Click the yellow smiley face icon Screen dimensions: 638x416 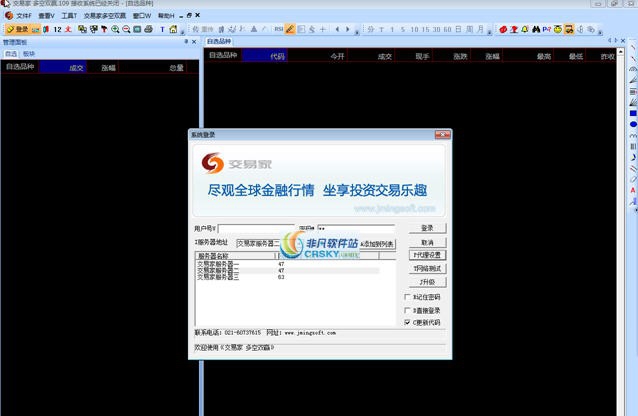click(557, 29)
